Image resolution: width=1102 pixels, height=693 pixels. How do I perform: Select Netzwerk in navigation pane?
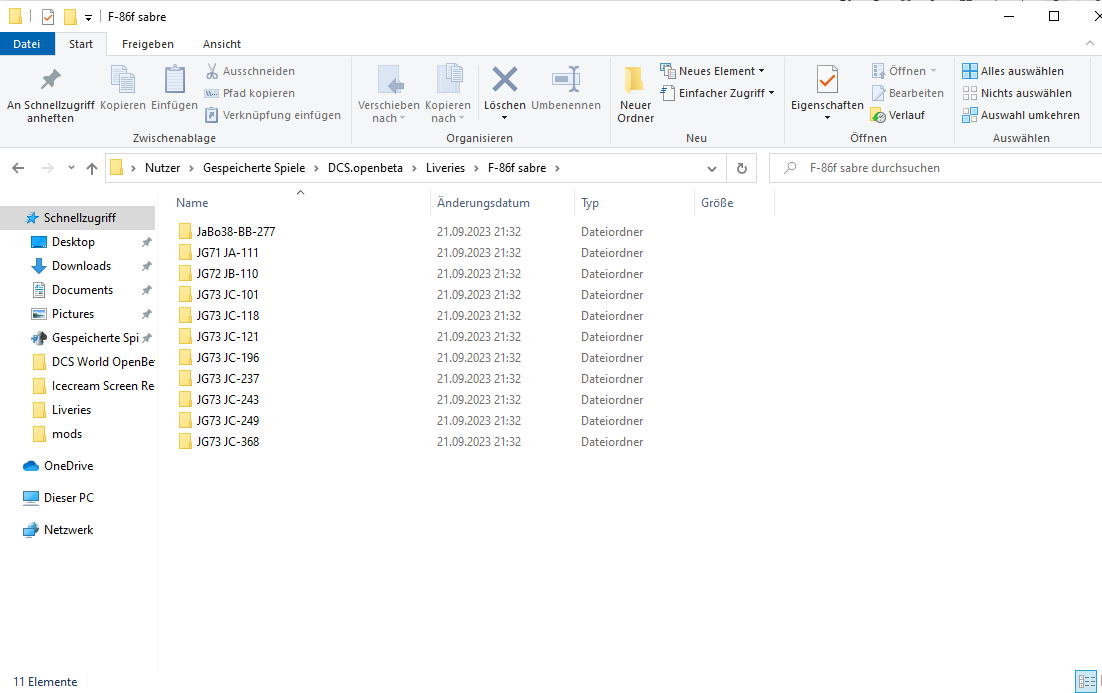click(68, 530)
